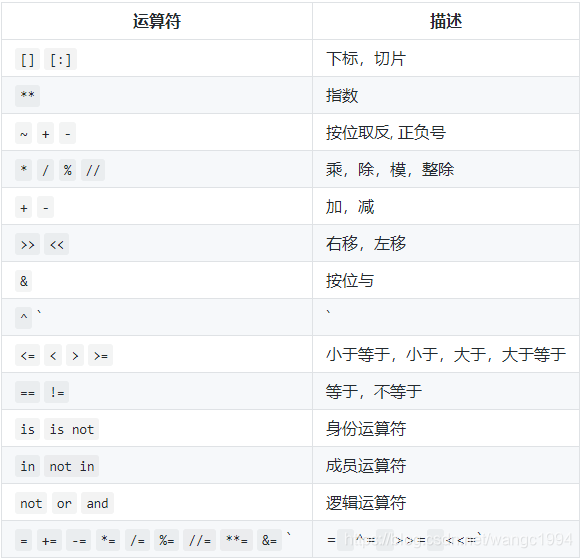This screenshot has height=558, width=582.
Task: Select the 'or' logical operator chip
Action: pyautogui.click(x=64, y=503)
